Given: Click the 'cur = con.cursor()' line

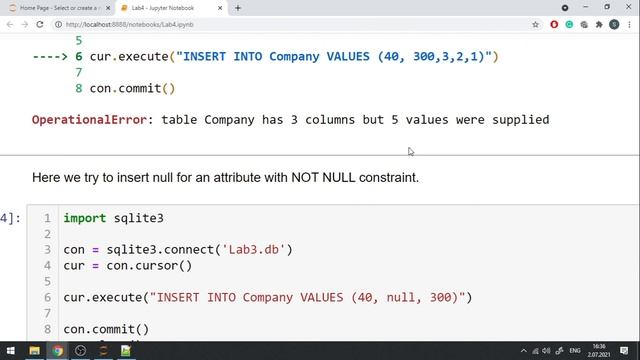Looking at the screenshot, I should point(128,266).
